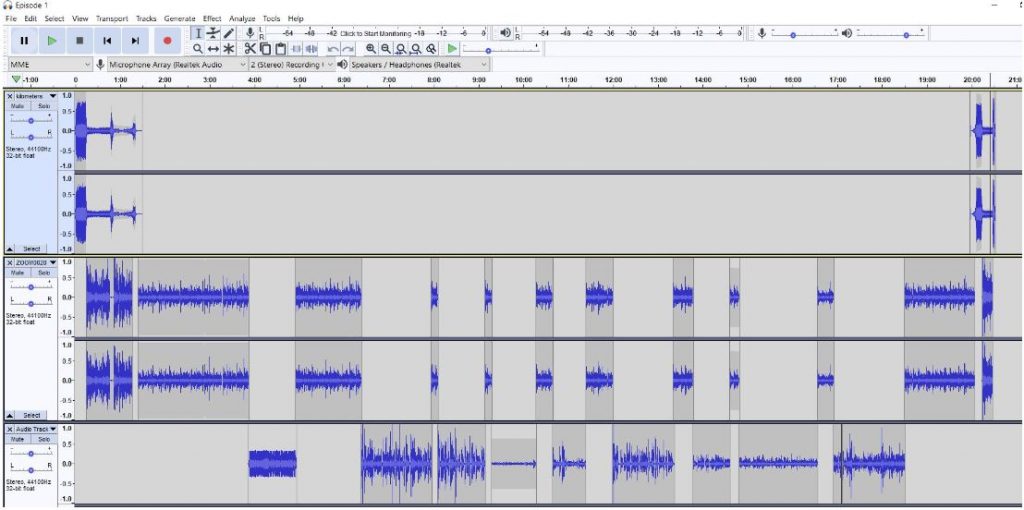The height and width of the screenshot is (510, 1024).
Task: Click the 10:00 mark on the timeline ruler
Action: (523, 80)
